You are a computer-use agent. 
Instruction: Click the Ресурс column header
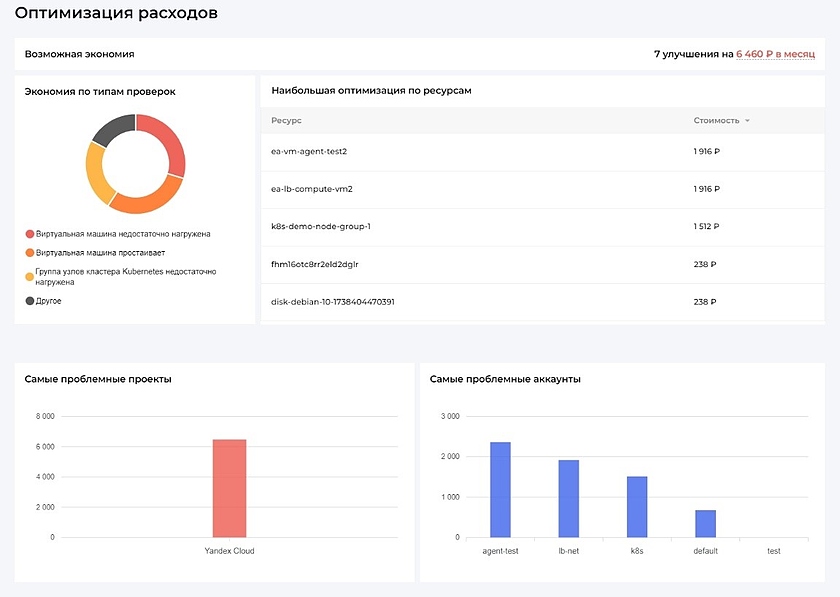(x=286, y=121)
